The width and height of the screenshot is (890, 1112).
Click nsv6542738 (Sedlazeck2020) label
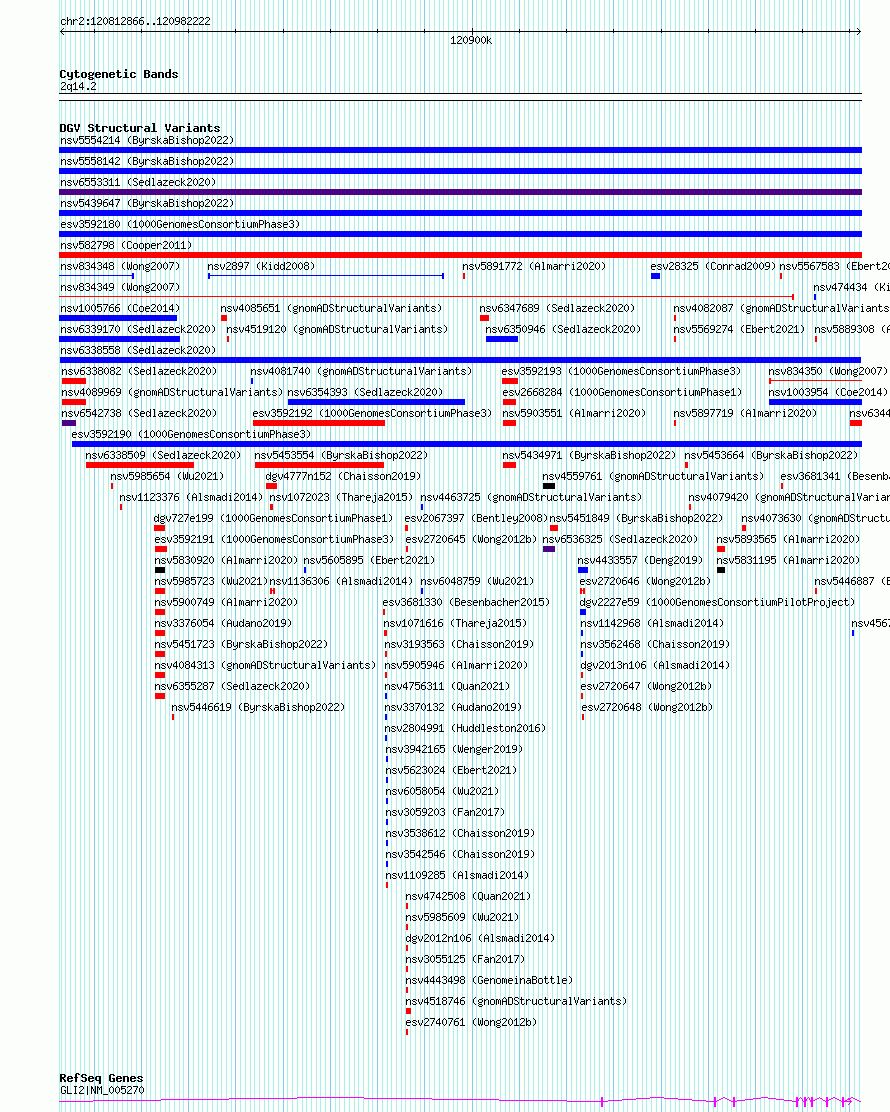139,413
